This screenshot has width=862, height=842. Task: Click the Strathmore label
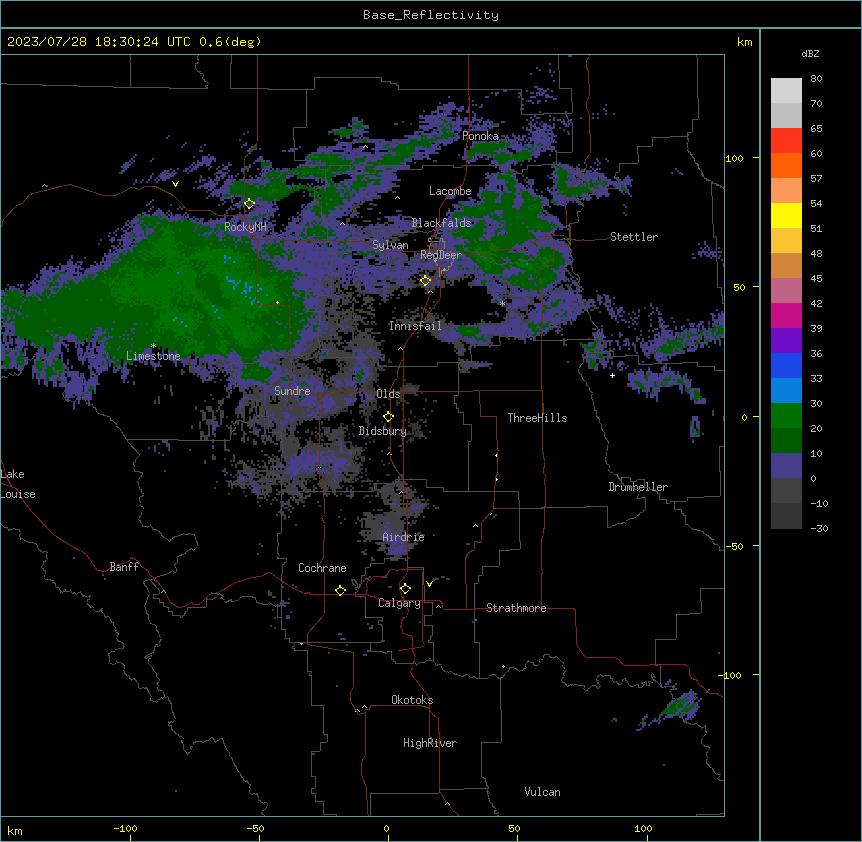tap(516, 608)
